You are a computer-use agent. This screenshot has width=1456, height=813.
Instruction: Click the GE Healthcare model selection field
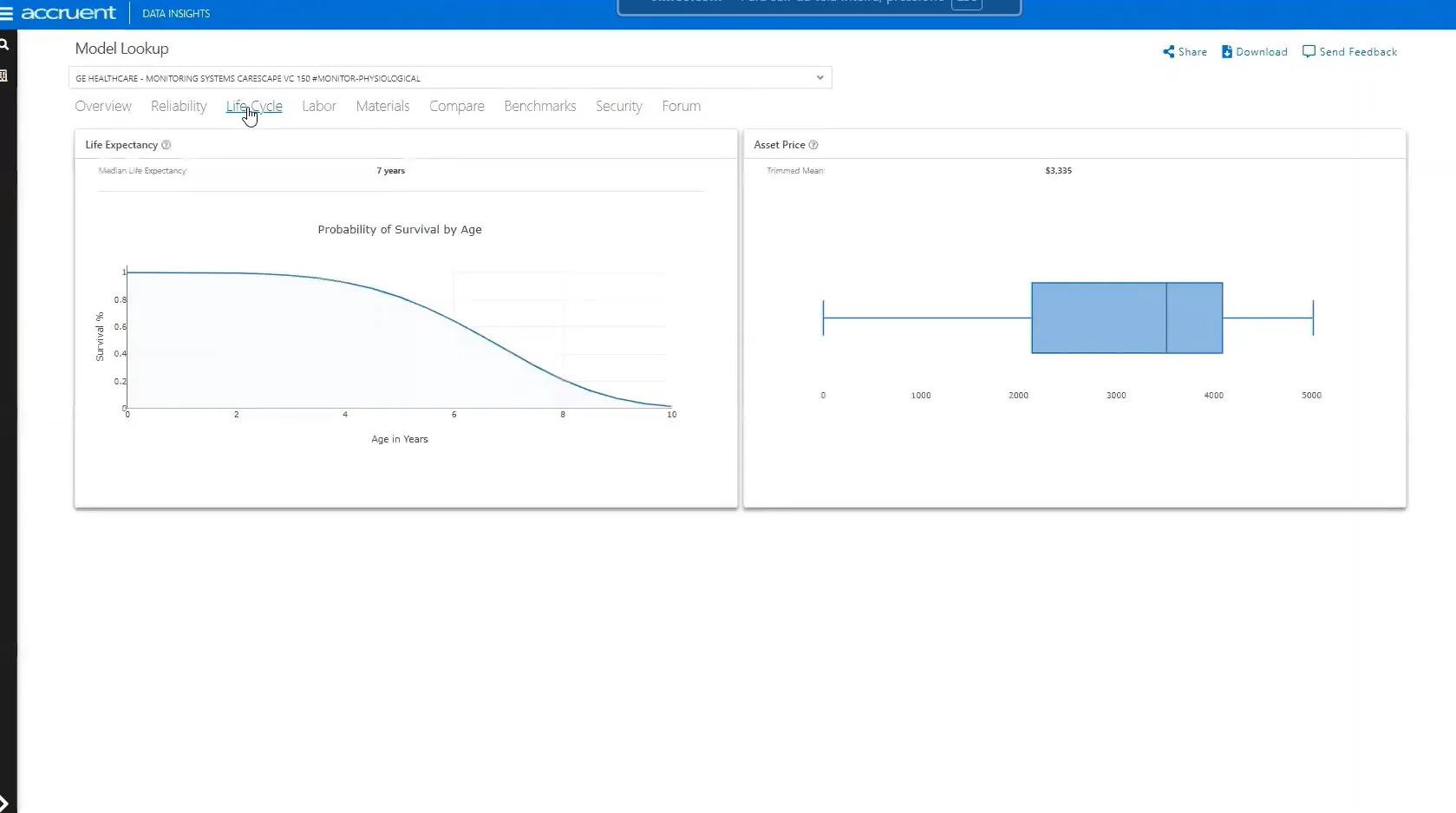(x=434, y=78)
